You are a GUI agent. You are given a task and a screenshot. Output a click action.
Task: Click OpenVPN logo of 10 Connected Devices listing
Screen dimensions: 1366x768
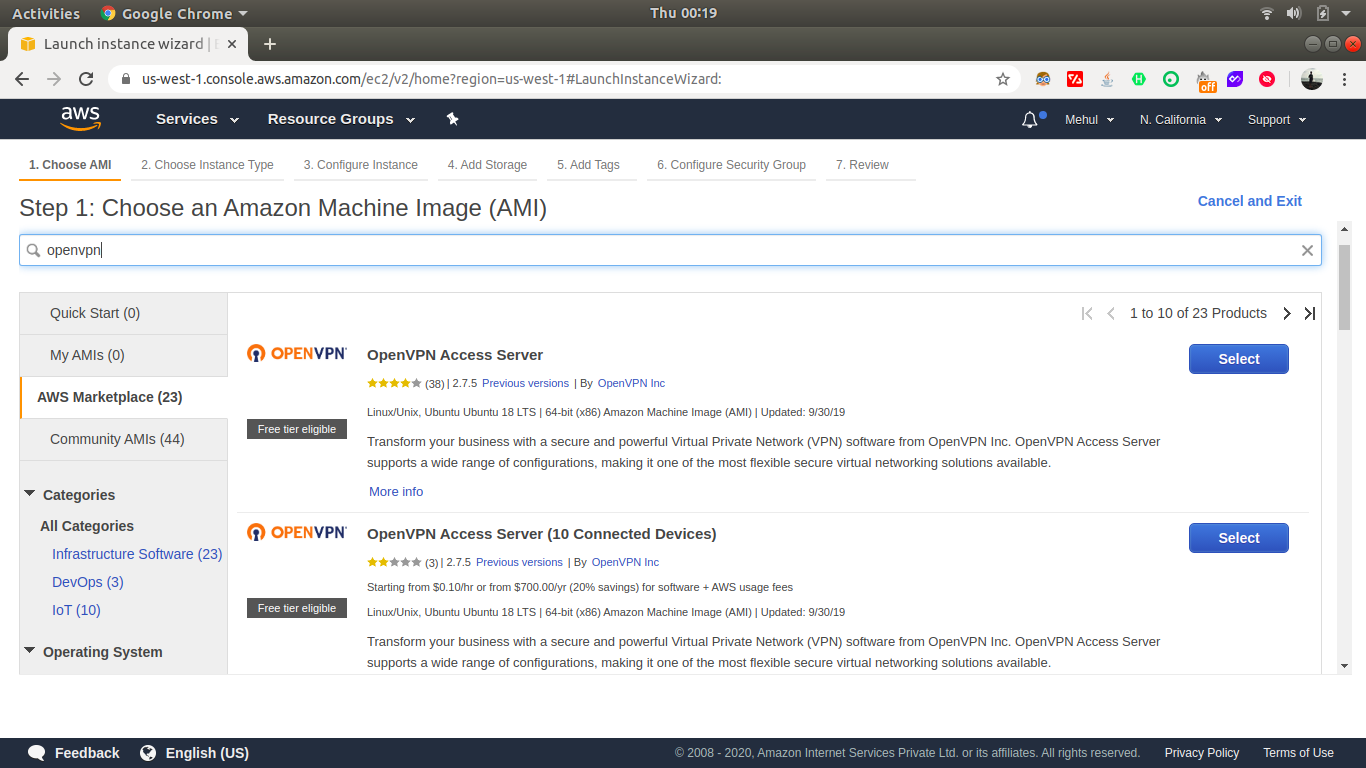(297, 532)
